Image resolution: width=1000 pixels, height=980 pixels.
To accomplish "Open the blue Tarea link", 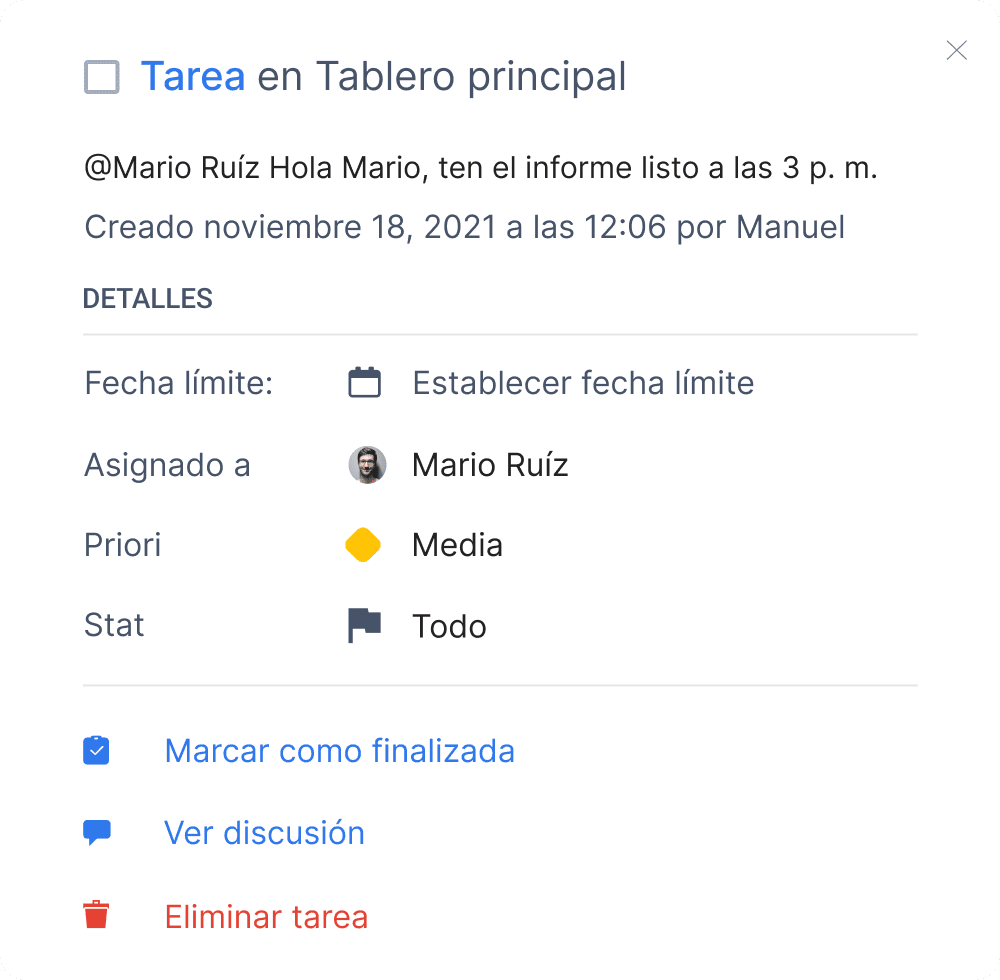I will click(193, 77).
